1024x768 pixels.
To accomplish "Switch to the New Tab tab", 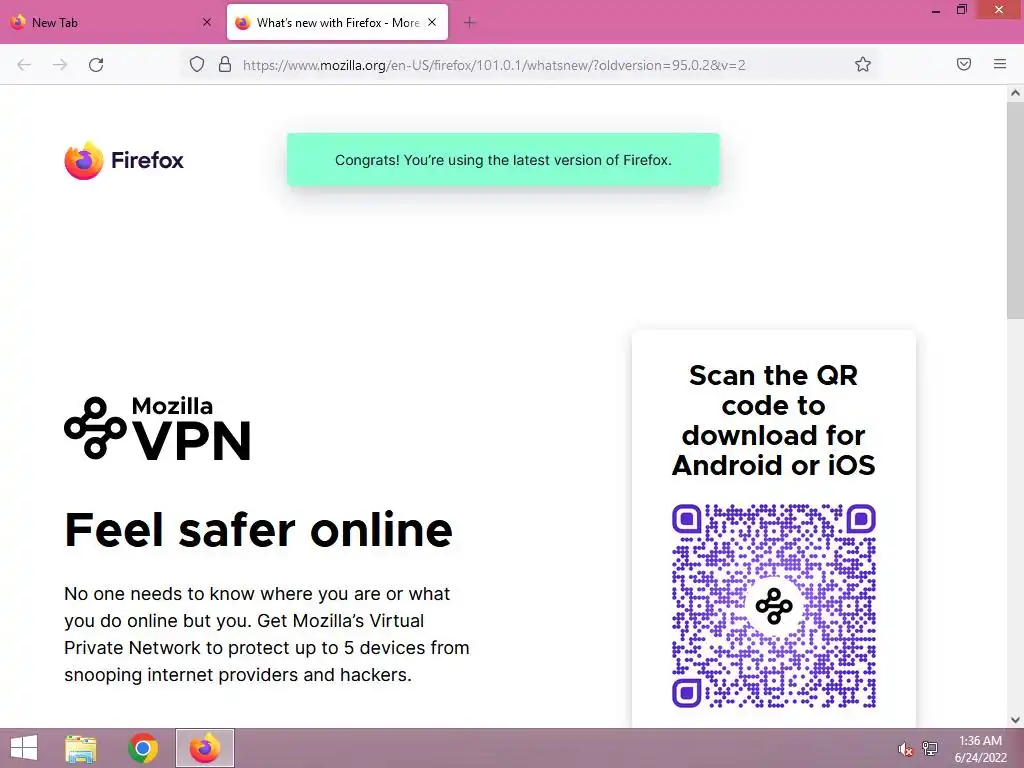I will (x=111, y=23).
